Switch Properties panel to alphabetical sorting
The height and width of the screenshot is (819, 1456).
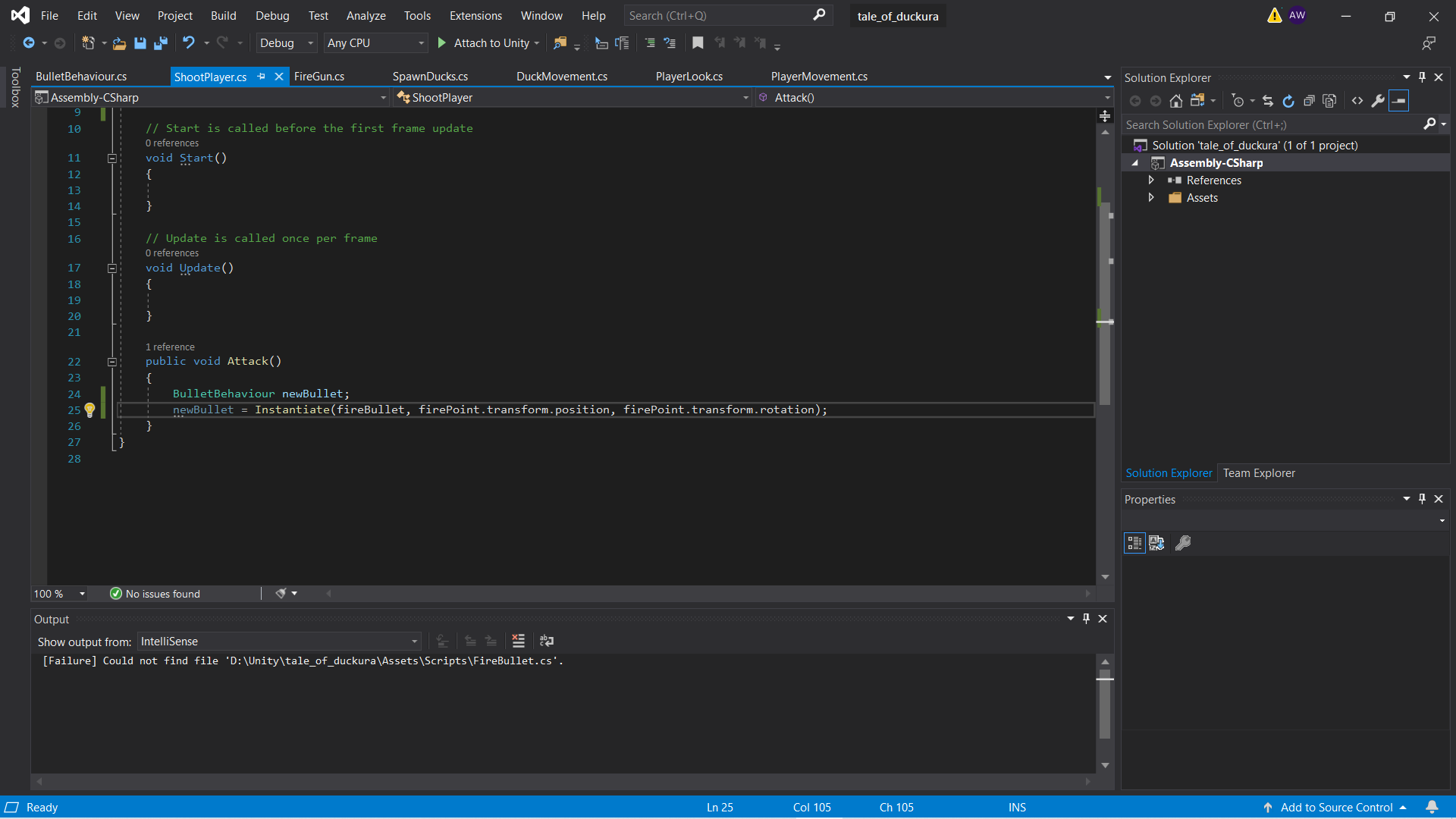1156,543
